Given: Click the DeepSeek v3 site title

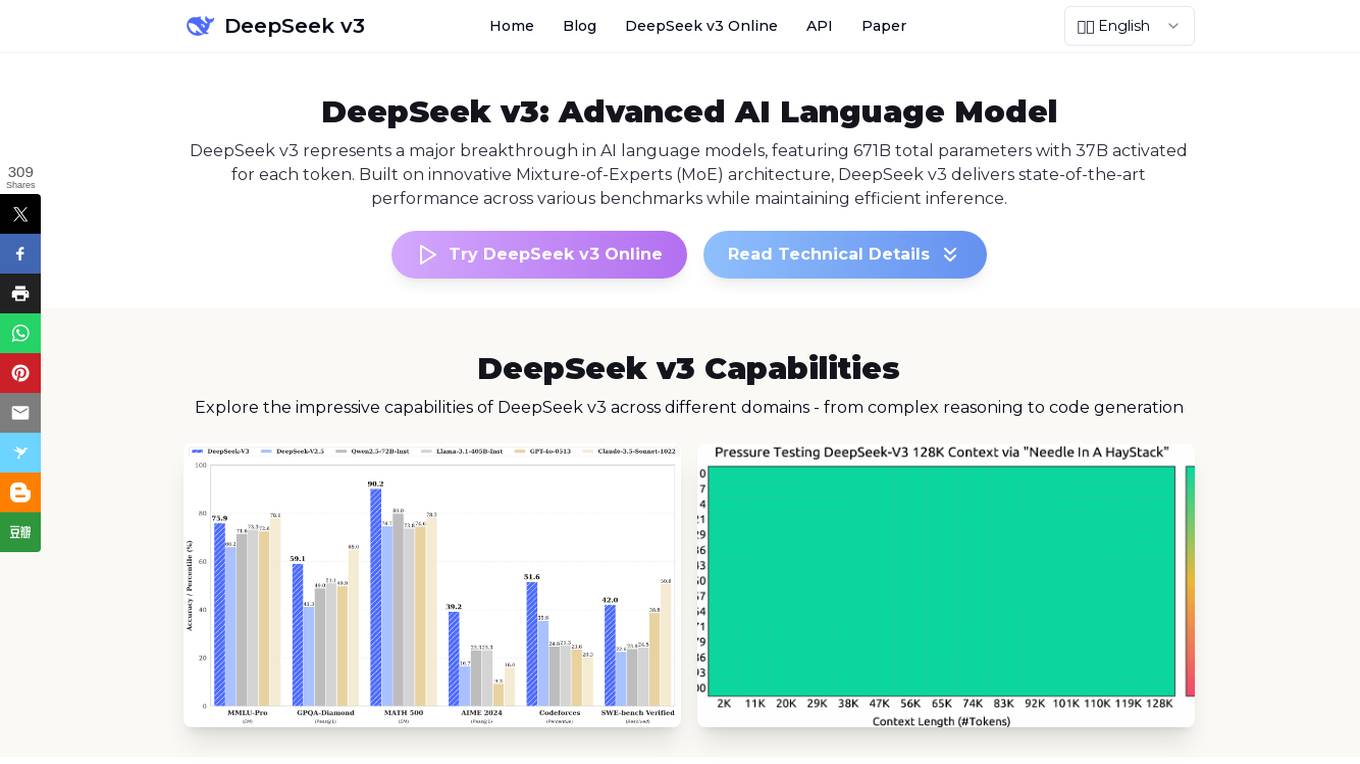Looking at the screenshot, I should click(x=294, y=26).
